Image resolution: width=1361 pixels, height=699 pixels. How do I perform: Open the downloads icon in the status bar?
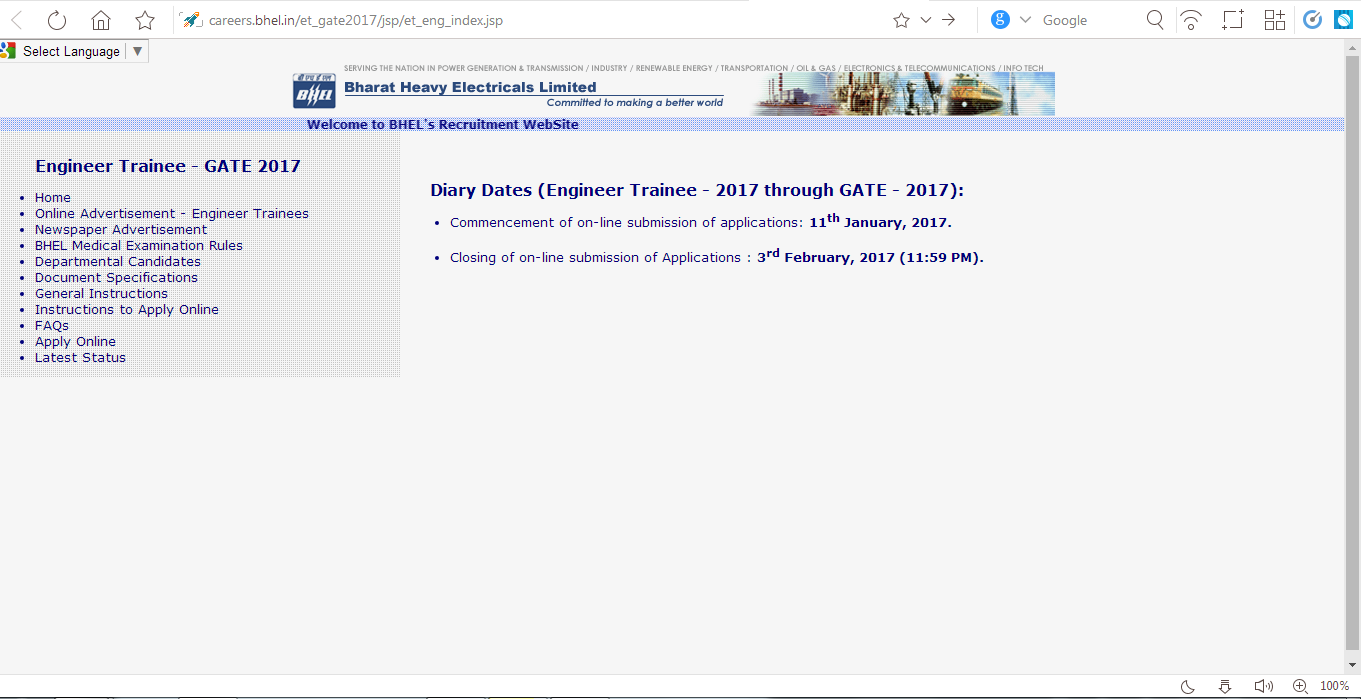click(x=1225, y=686)
